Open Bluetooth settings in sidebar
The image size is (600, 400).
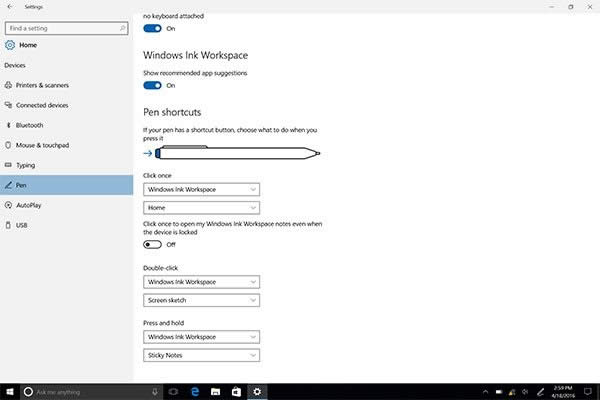(x=30, y=125)
